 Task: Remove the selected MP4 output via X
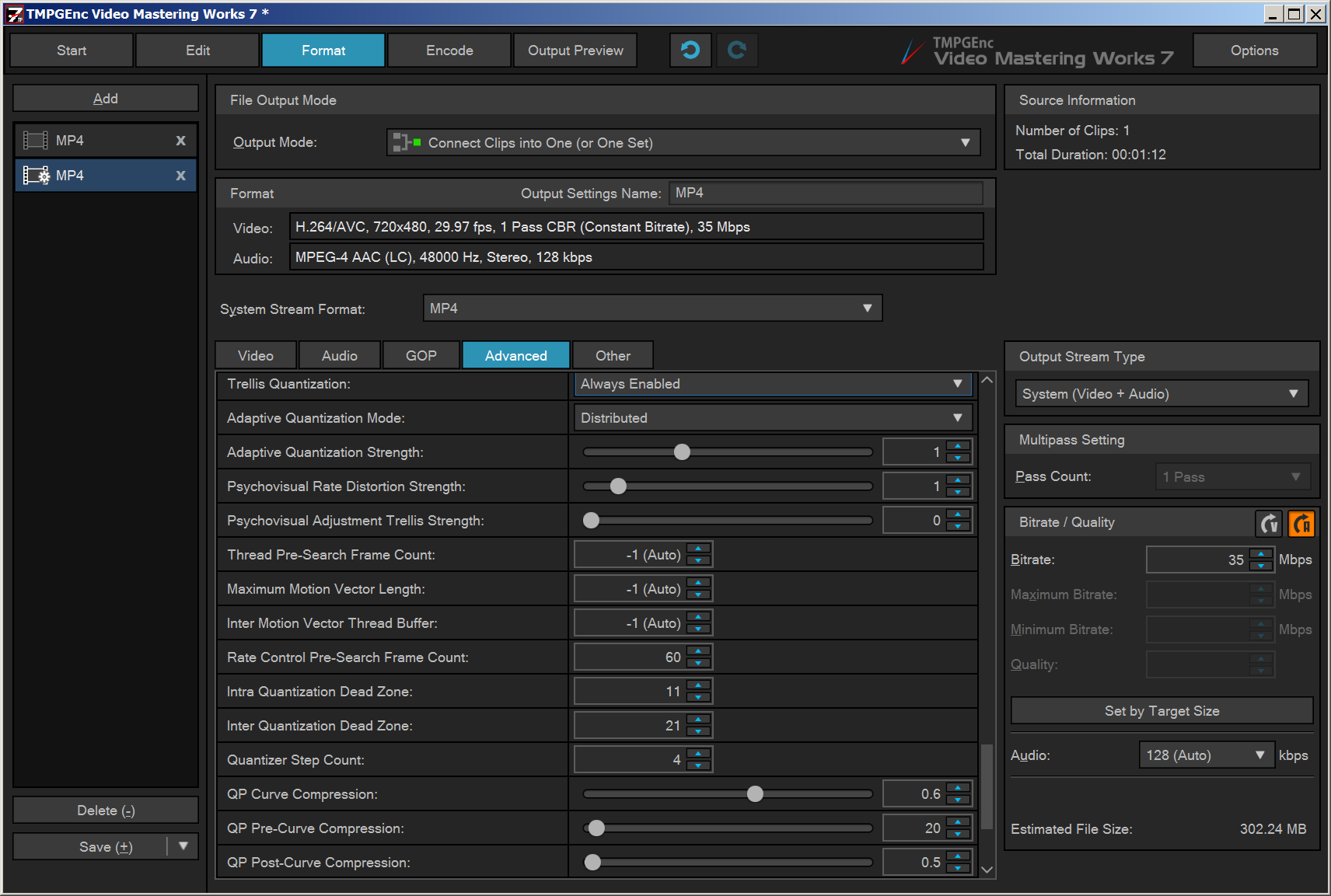pyautogui.click(x=180, y=176)
